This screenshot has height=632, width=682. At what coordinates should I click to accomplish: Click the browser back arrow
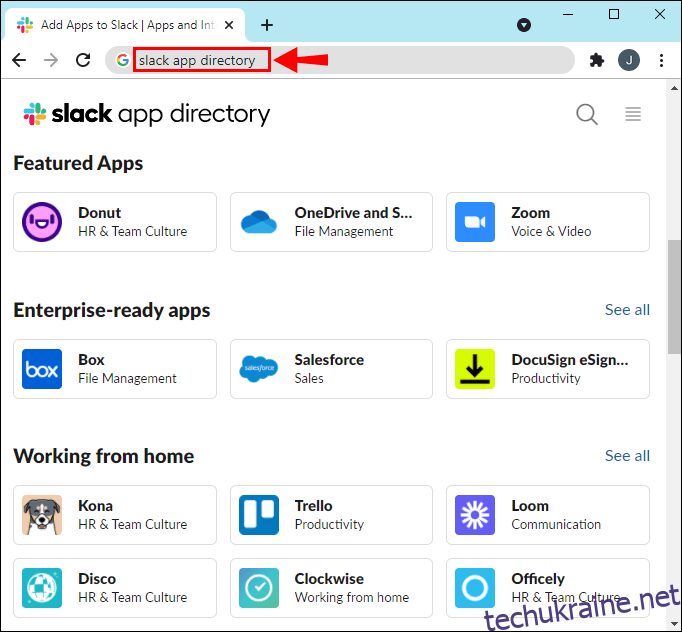tap(19, 60)
